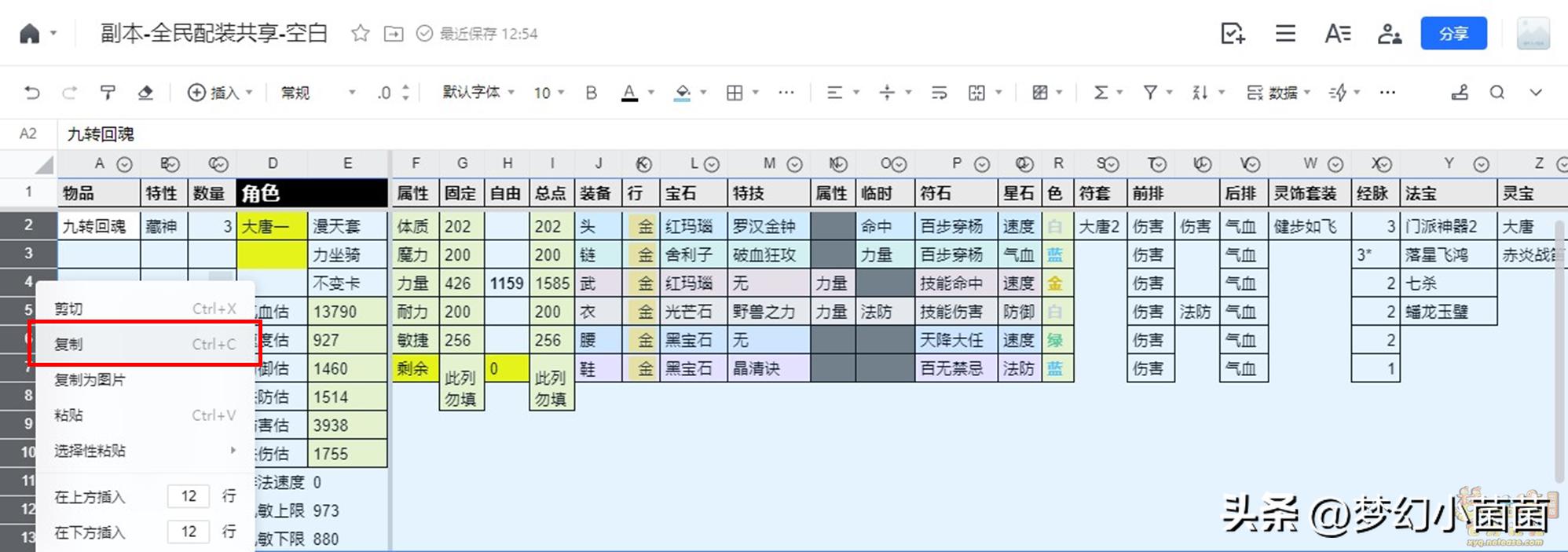Redo the last action
This screenshot has width=1568, height=552.
tap(69, 93)
